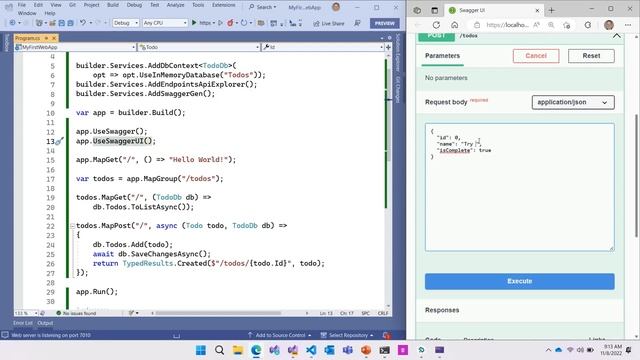Viewport: 640px width, 360px height.
Task: Click the Windows Start button on taskbar
Action: 200,350
